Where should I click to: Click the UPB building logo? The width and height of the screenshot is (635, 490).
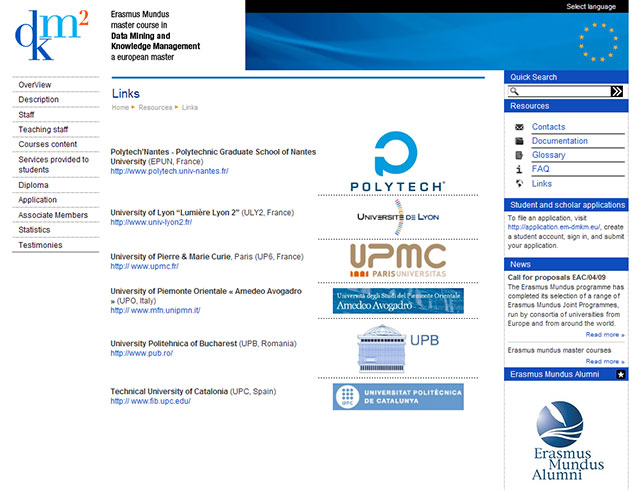398,348
